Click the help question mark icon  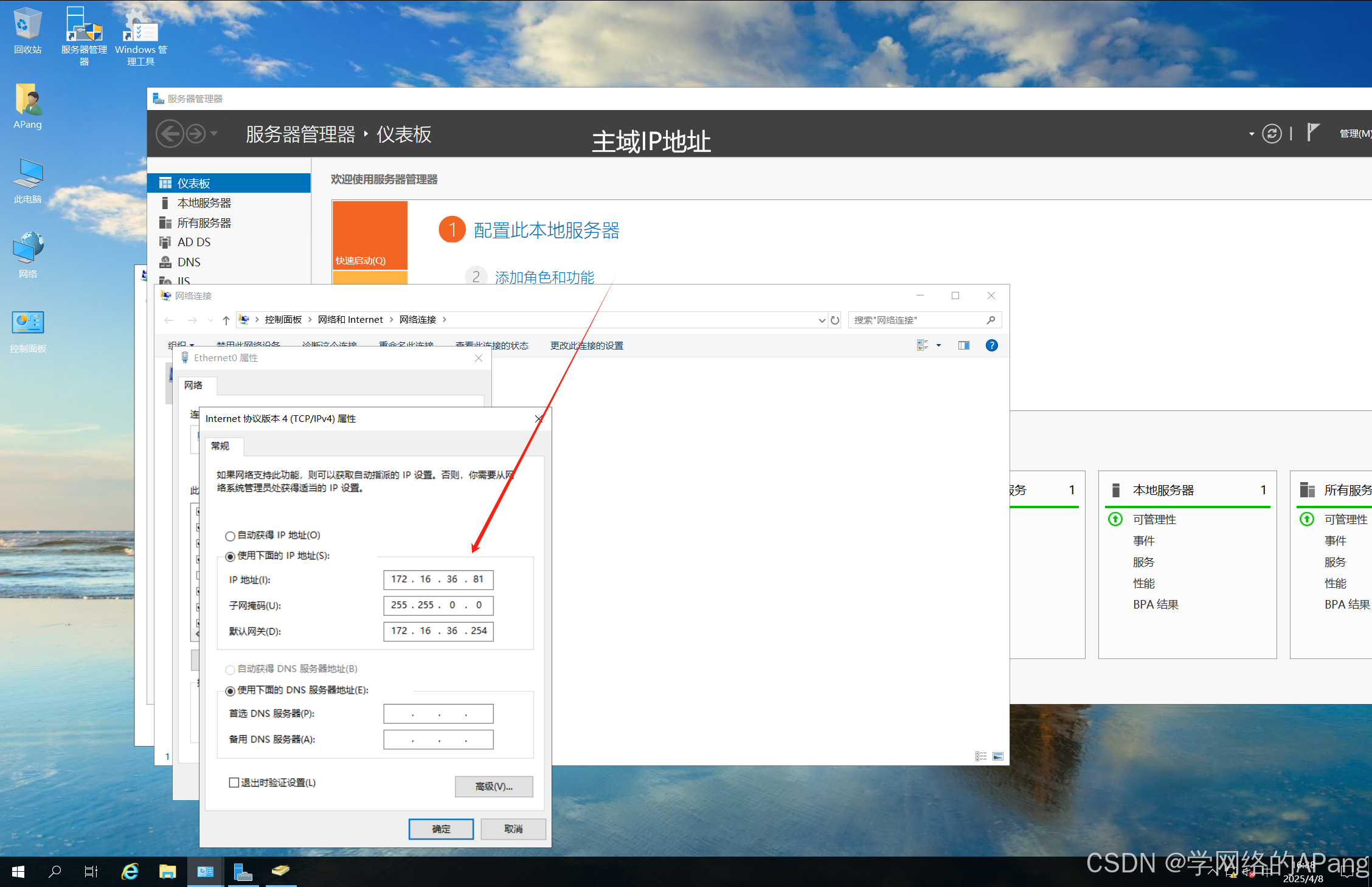point(991,345)
